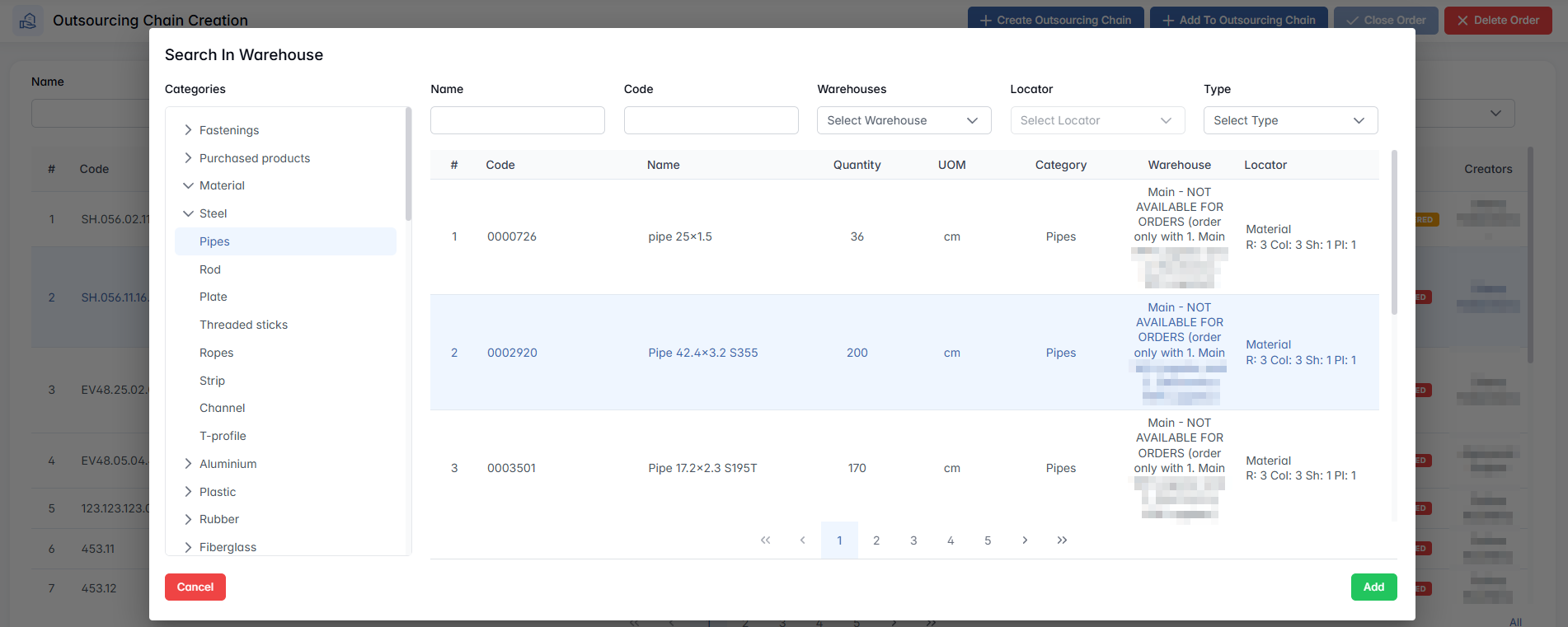Open the Select Warehouse dropdown
This screenshot has height=627, width=1568.
tap(903, 120)
